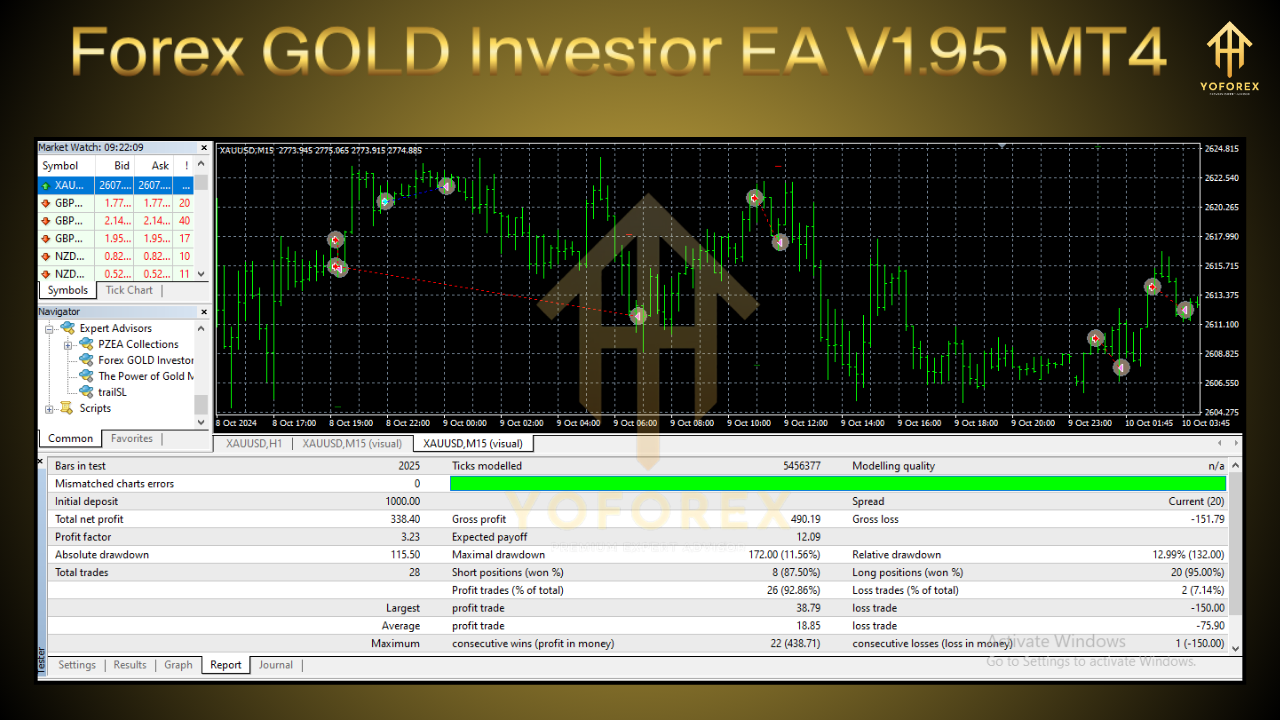Collapse the Expert Advisors tree node
The image size is (1280, 720).
[x=49, y=328]
